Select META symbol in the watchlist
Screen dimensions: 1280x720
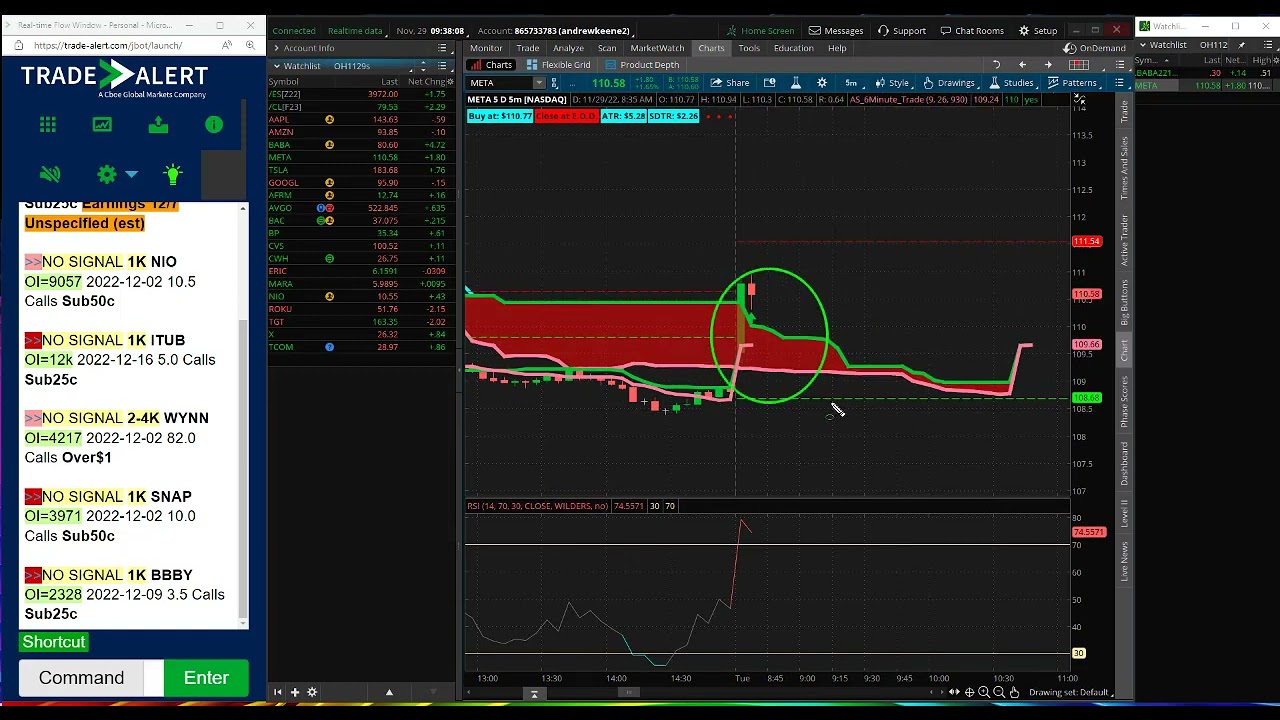[x=280, y=157]
